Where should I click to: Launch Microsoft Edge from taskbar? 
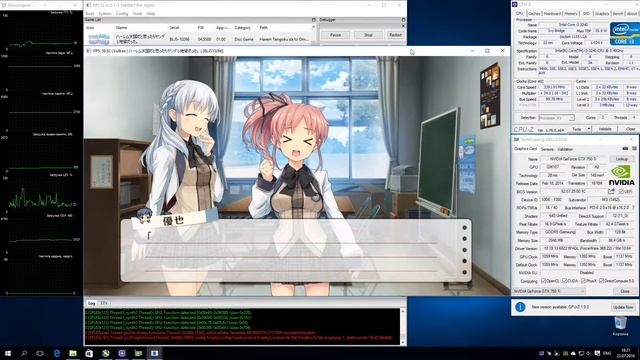56,353
